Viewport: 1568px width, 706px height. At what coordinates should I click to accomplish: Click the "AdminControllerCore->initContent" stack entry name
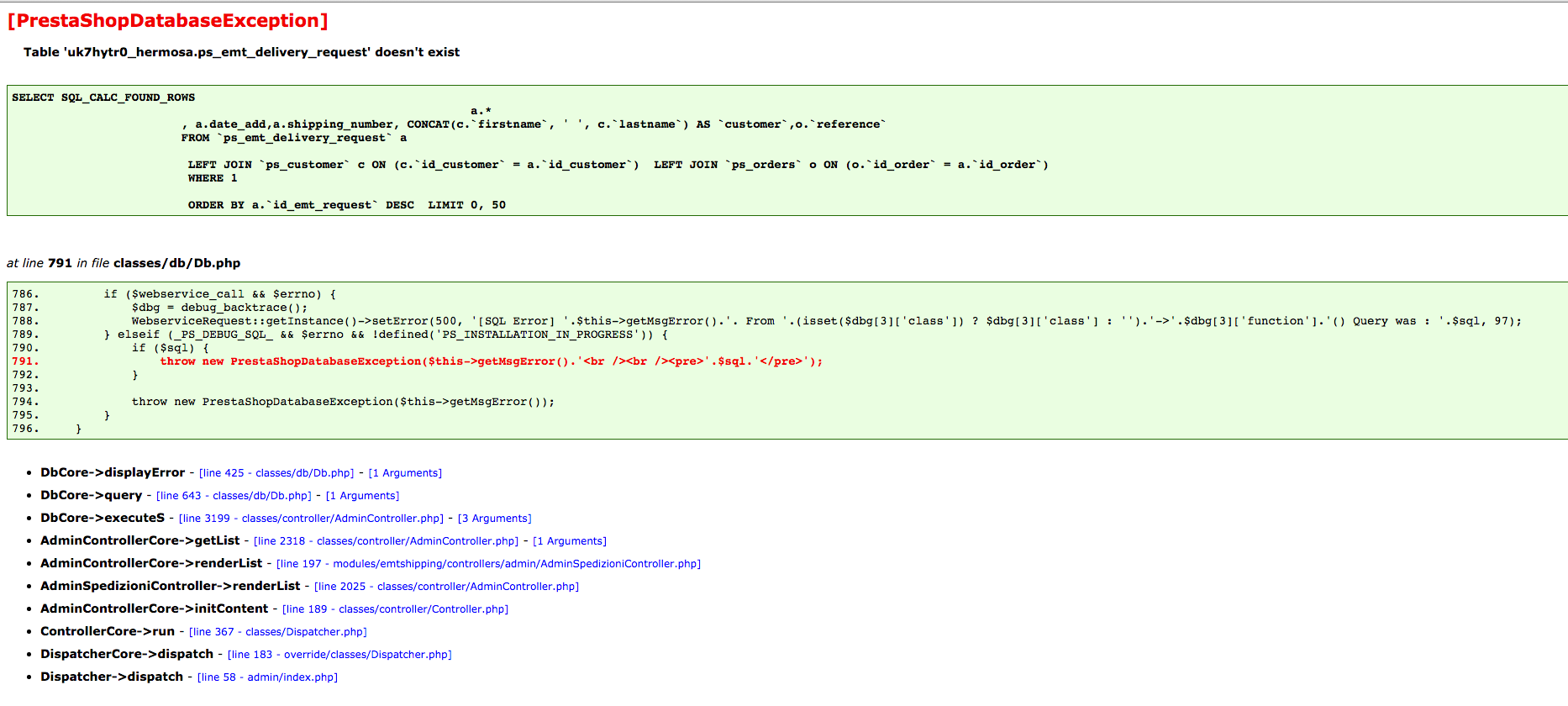[x=155, y=609]
